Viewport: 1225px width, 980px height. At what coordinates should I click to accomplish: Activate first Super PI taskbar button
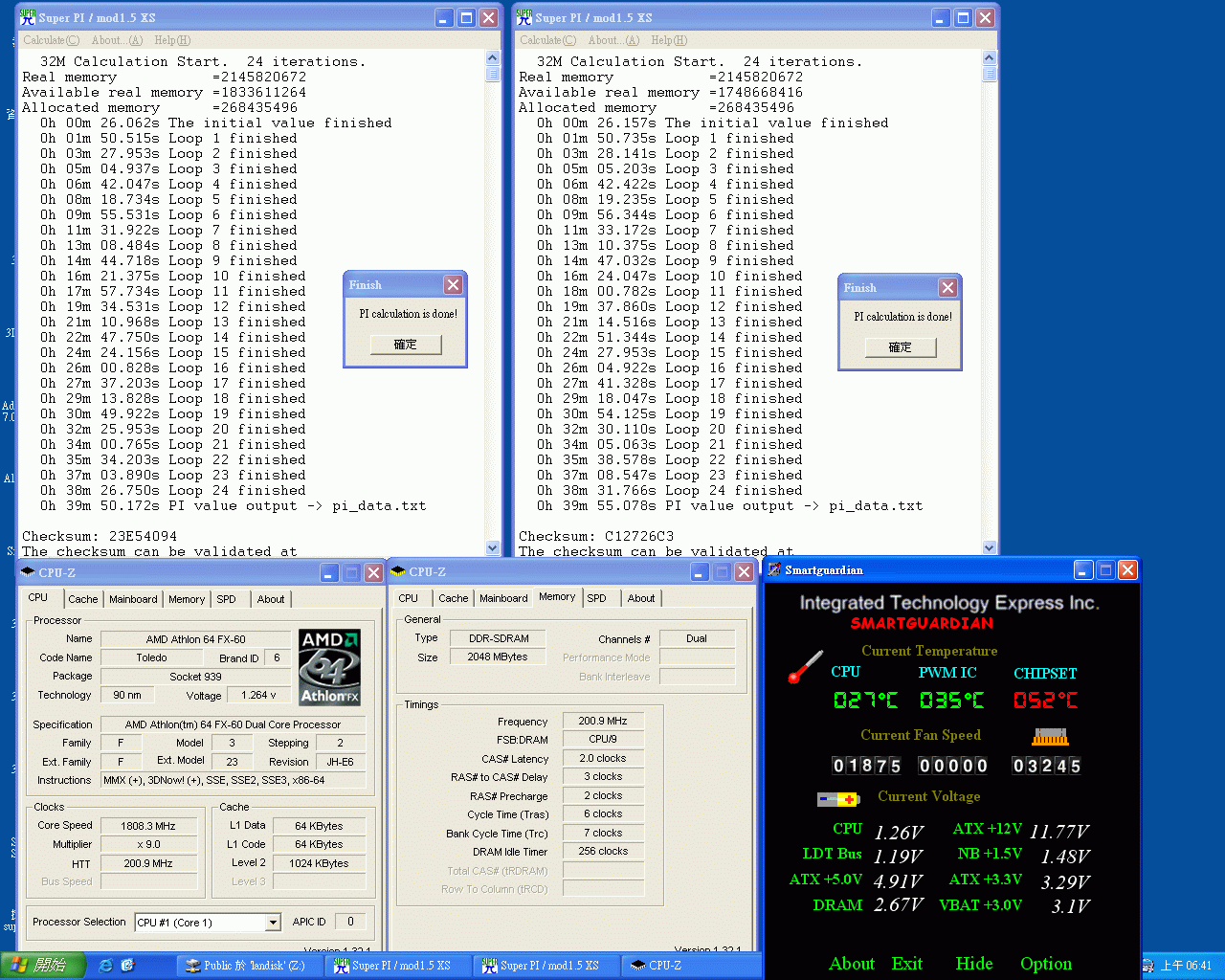pyautogui.click(x=399, y=966)
